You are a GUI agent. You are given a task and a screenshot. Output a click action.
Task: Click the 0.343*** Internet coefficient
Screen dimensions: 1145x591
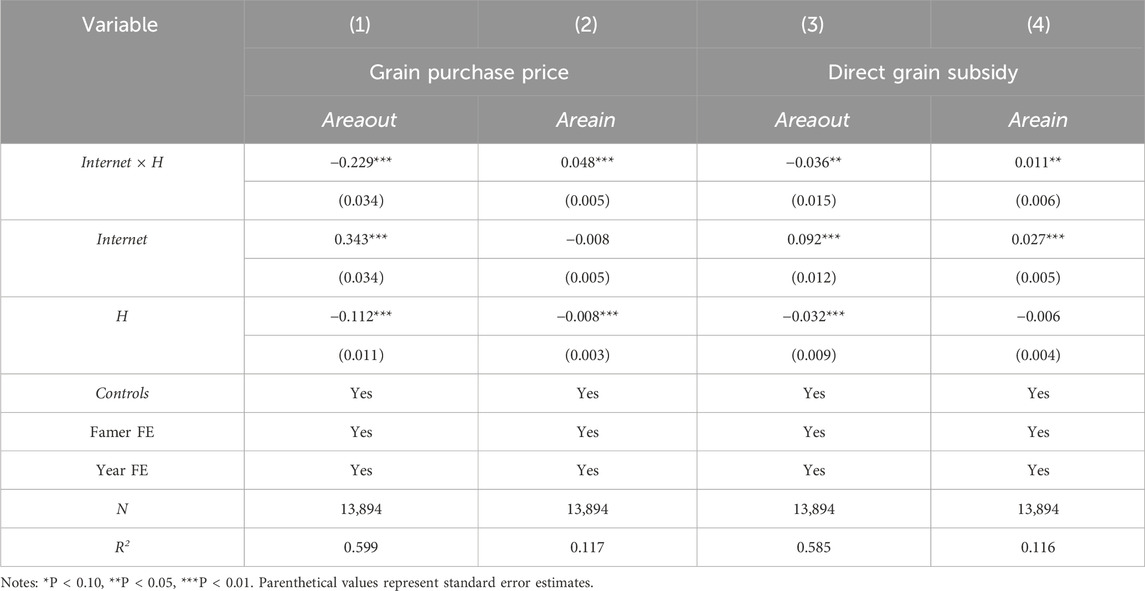[x=361, y=239]
